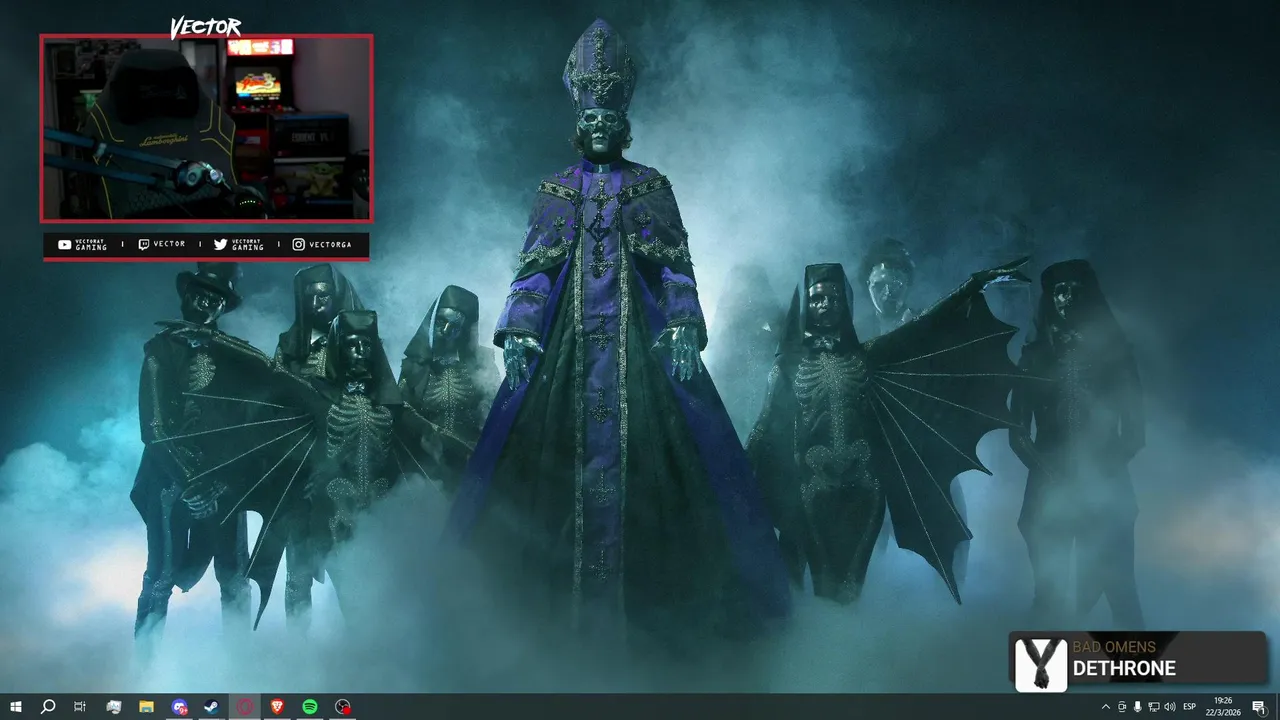Open the Windows Start menu

(15, 707)
